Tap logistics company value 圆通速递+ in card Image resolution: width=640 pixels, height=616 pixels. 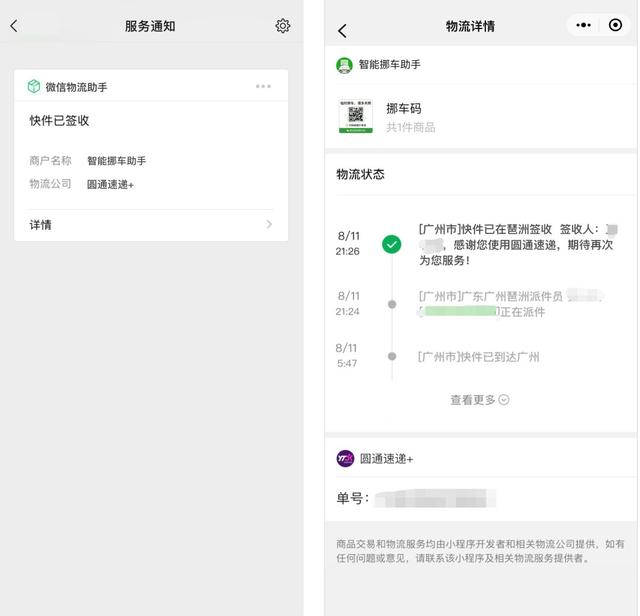[110, 185]
